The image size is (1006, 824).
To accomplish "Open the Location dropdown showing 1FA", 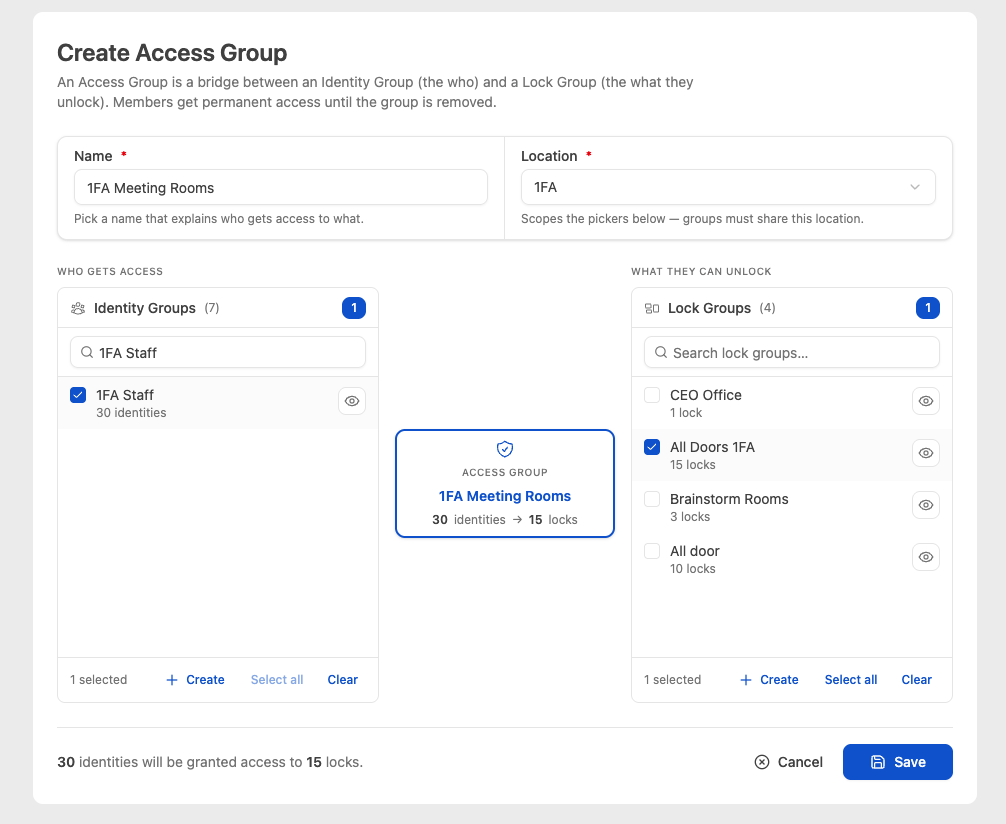I will coord(728,187).
